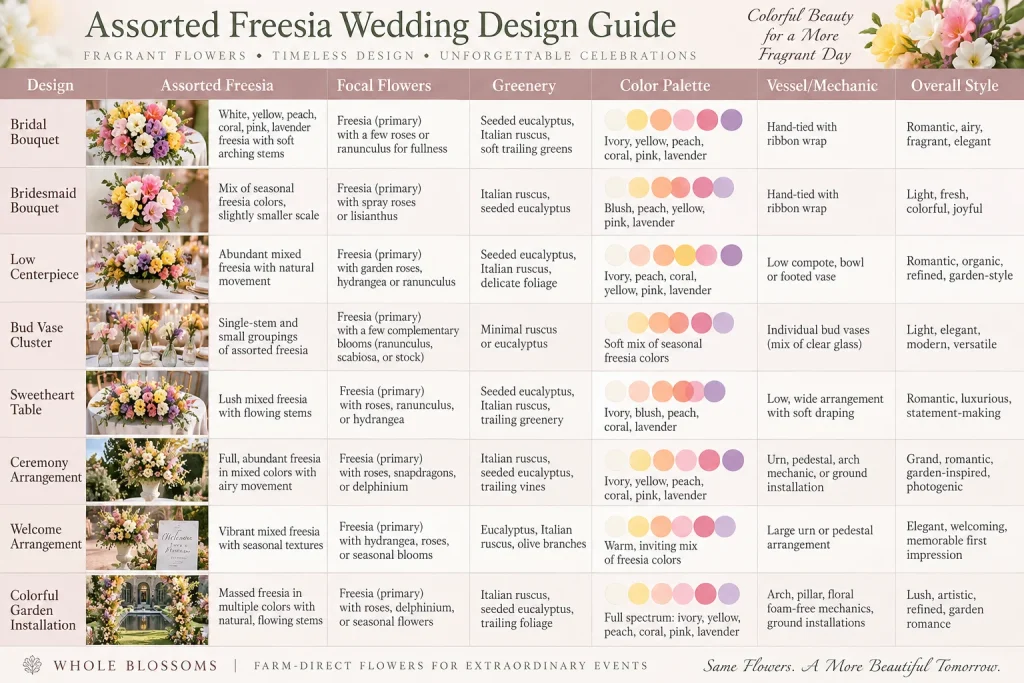Click the Greenery column header

pos(524,86)
